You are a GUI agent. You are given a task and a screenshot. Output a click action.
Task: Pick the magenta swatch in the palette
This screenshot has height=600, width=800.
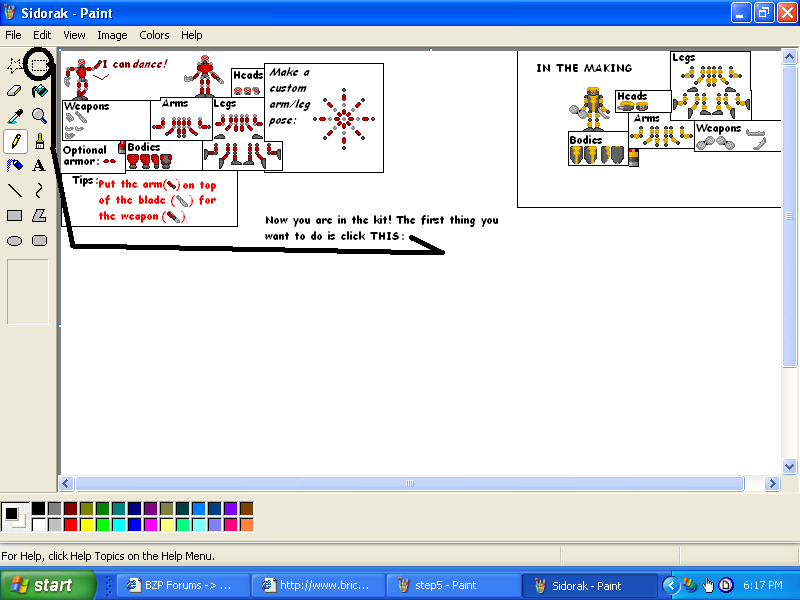[151, 524]
